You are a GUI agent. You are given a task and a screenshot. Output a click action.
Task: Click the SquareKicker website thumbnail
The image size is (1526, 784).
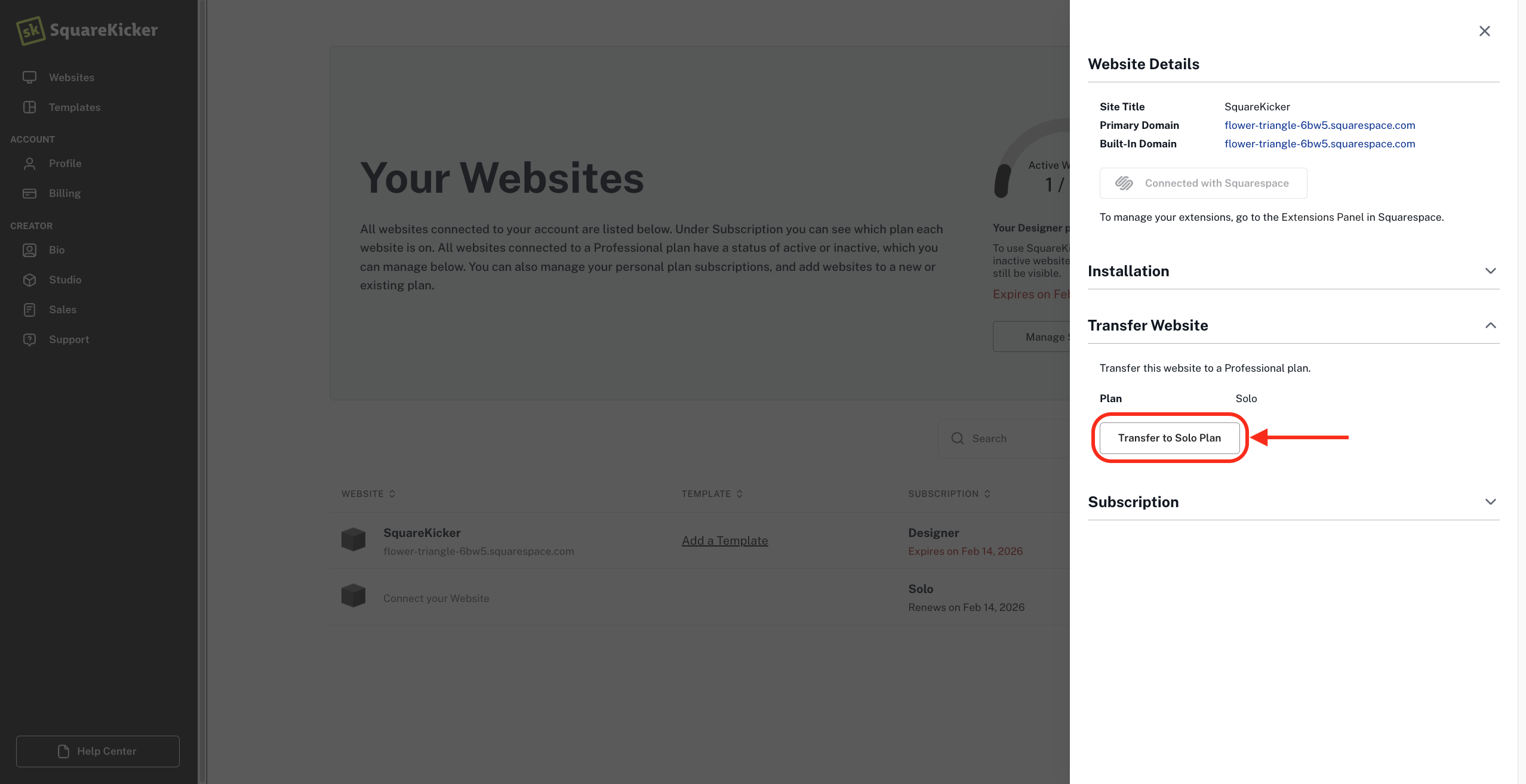[353, 540]
